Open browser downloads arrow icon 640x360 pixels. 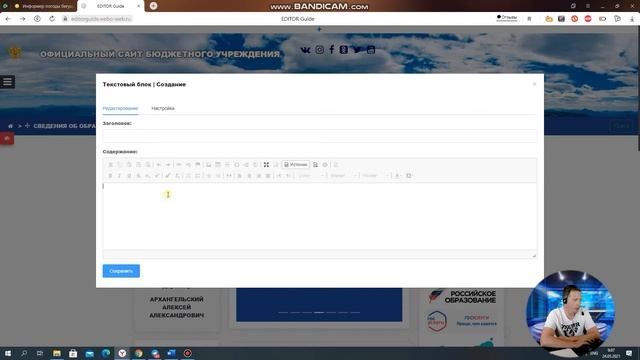pos(632,19)
